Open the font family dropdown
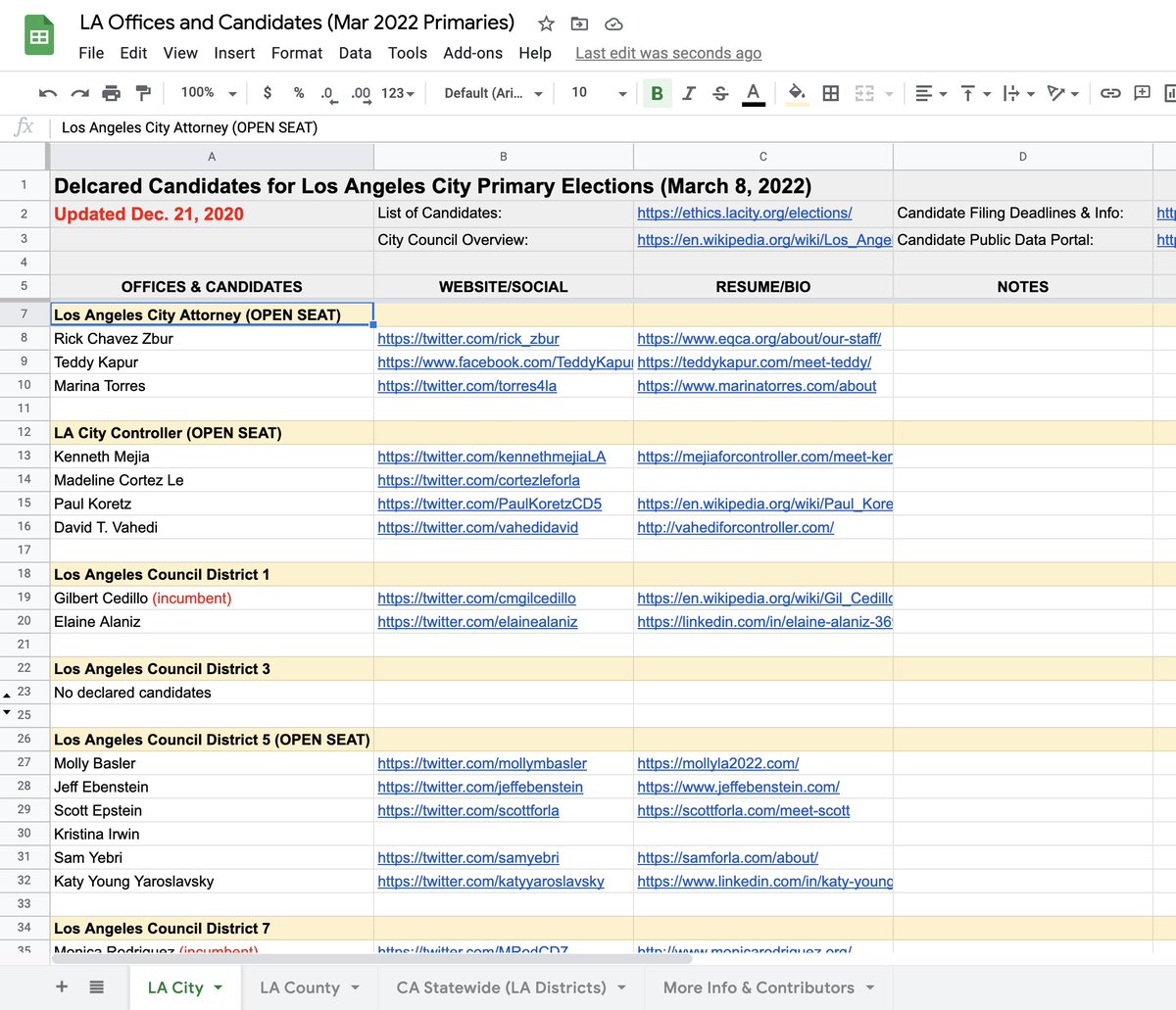 point(493,93)
